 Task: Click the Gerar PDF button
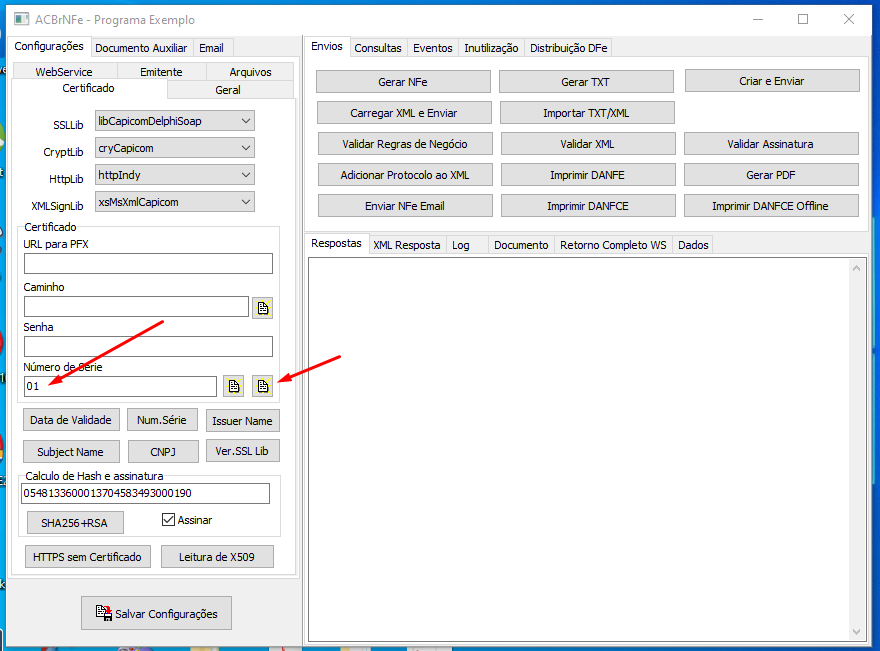[771, 175]
